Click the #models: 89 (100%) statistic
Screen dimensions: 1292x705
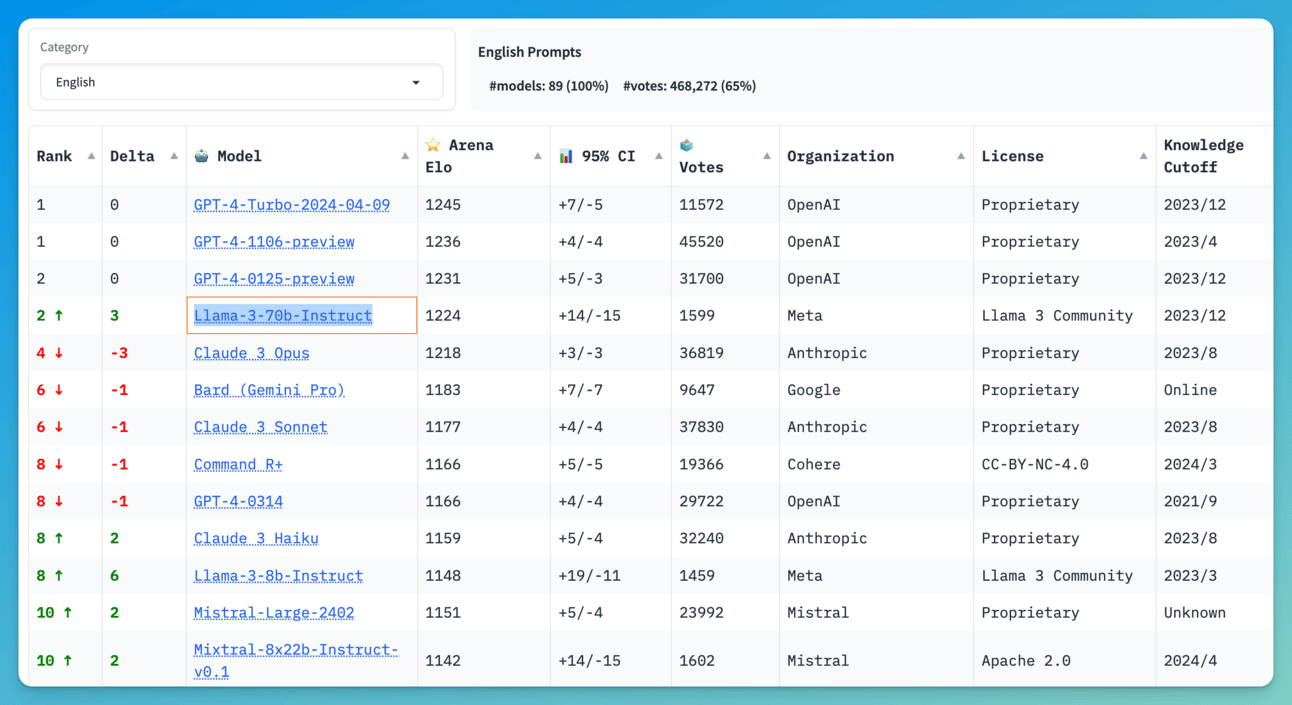coord(549,86)
